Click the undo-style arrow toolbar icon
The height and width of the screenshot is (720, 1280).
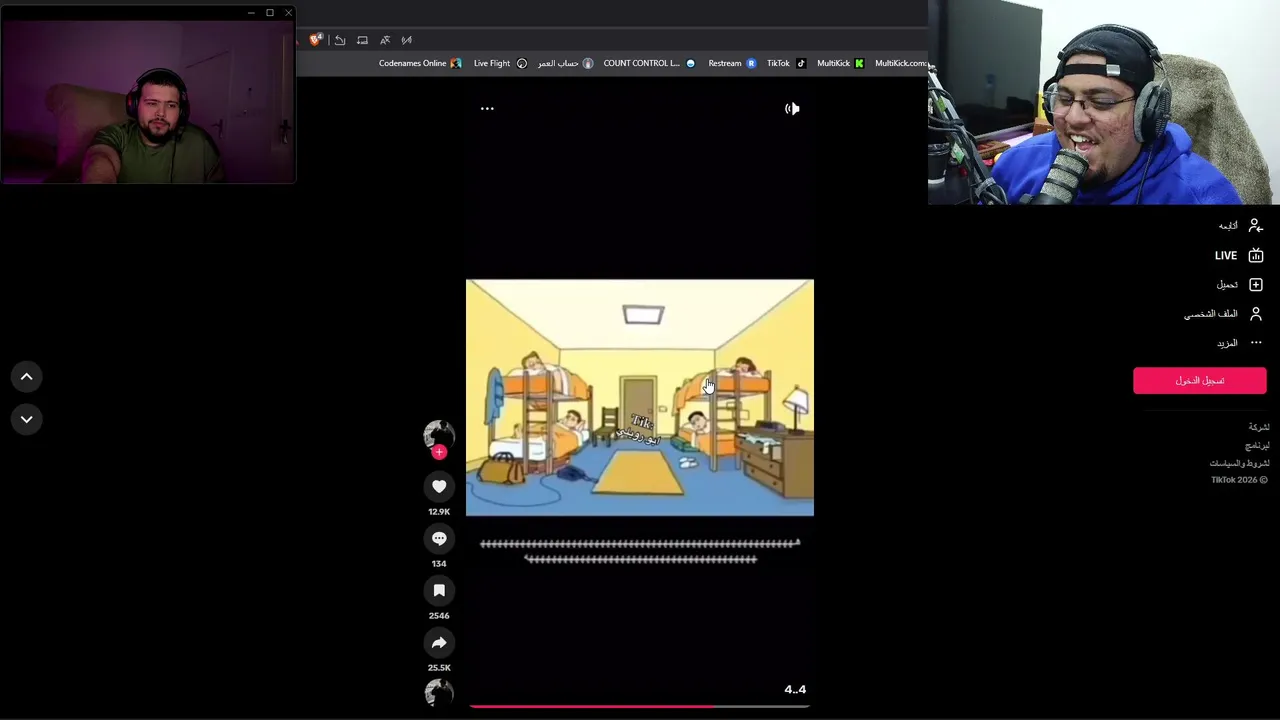tap(340, 40)
